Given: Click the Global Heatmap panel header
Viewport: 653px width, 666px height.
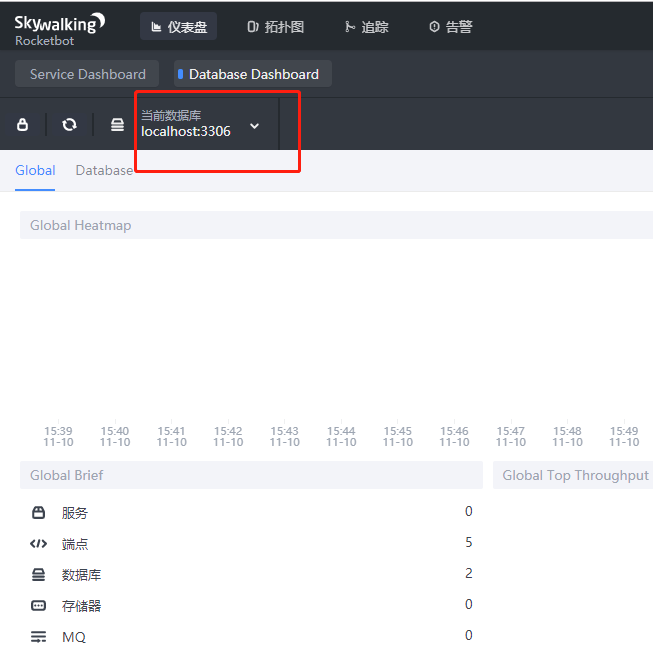Looking at the screenshot, I should click(x=336, y=225).
